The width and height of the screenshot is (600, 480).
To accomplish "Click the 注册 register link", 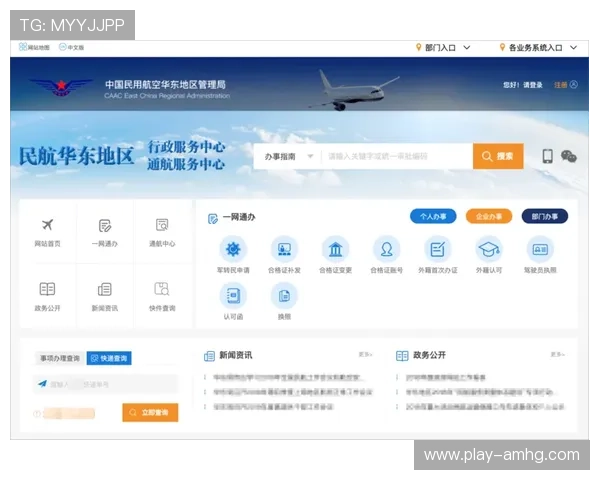I will [x=560, y=85].
